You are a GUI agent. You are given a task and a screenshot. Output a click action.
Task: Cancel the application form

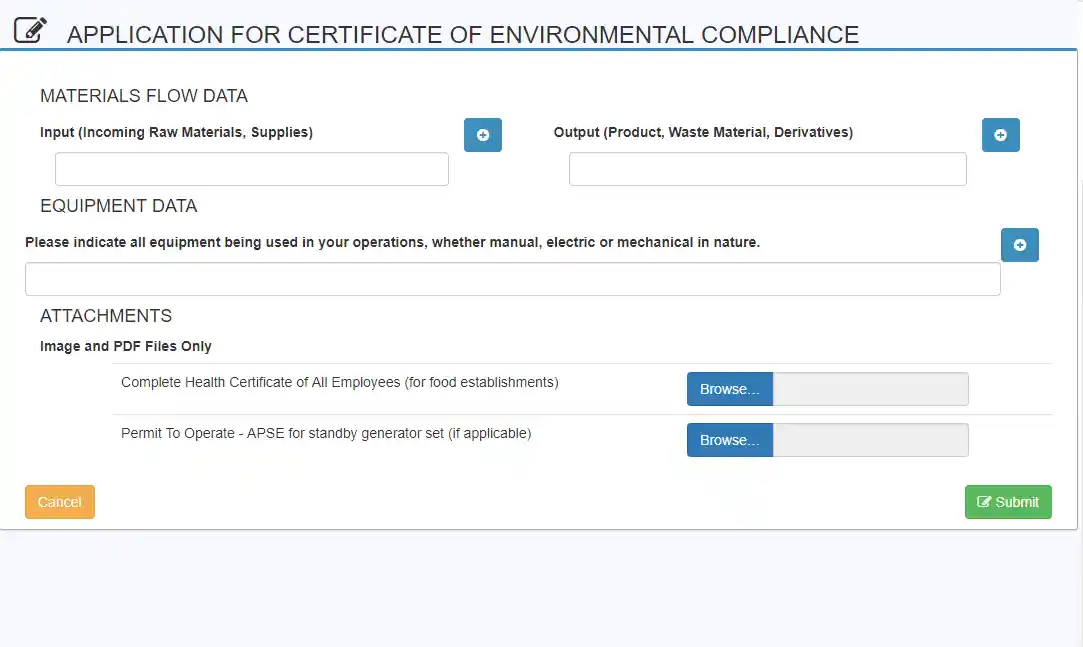60,502
